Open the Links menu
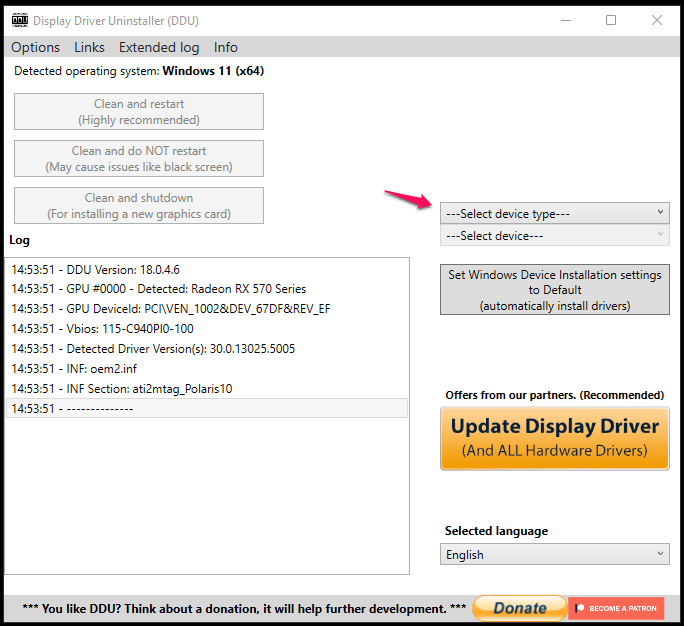The image size is (684, 626). [x=89, y=47]
